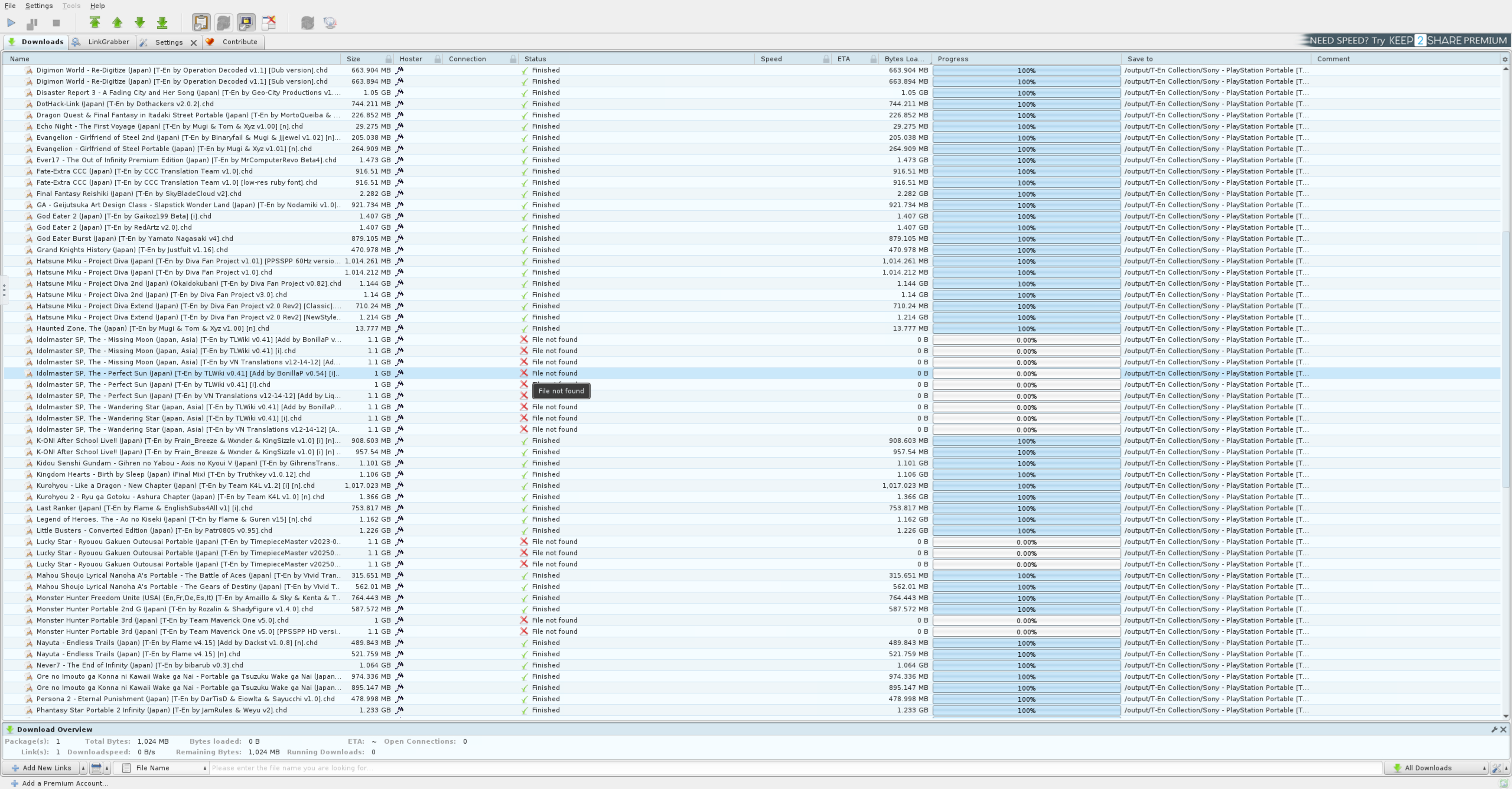The image size is (1512, 789).
Task: Open Download Overview wrench settings
Action: (x=1494, y=729)
